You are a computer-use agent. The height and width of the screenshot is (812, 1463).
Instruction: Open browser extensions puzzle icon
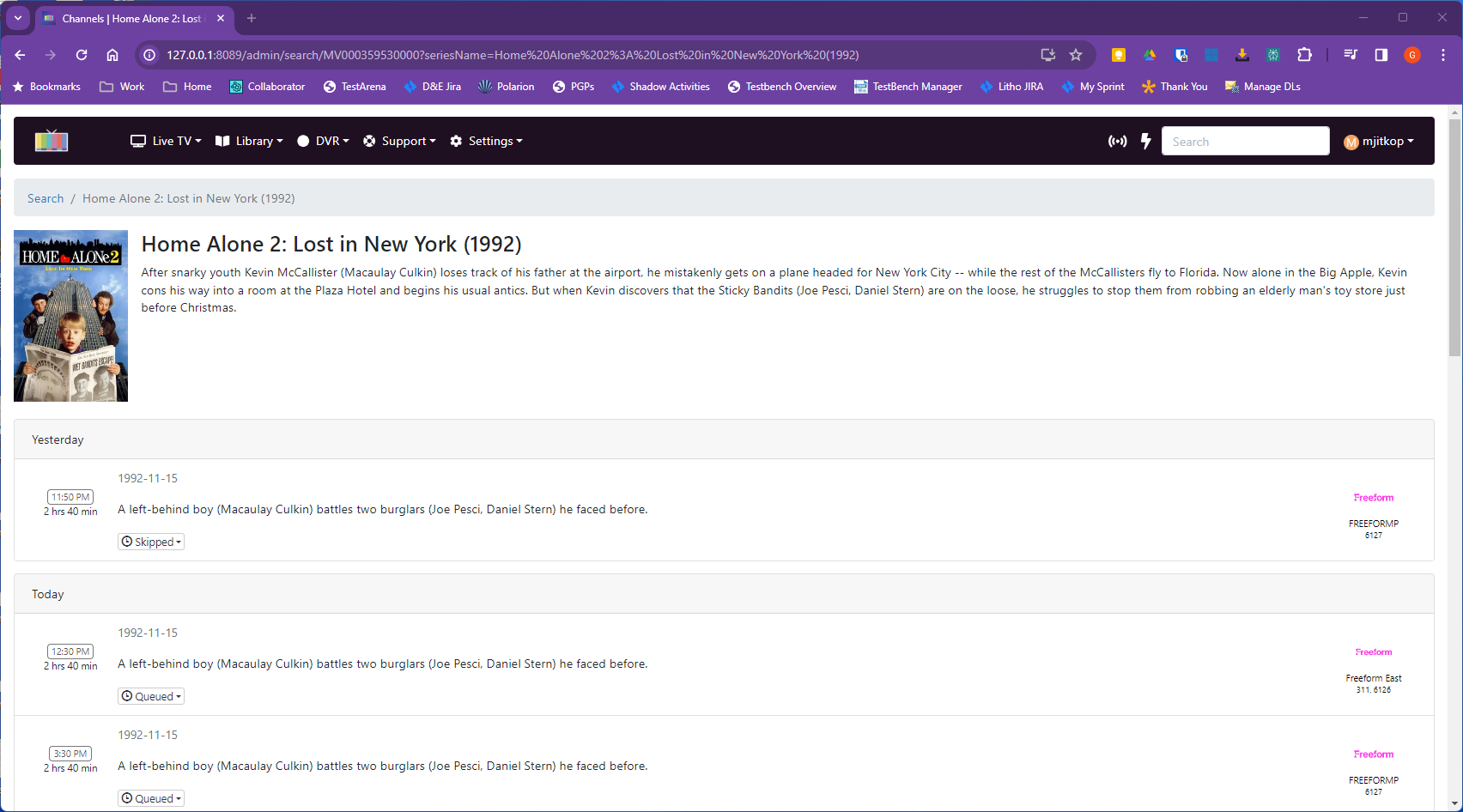point(1304,55)
